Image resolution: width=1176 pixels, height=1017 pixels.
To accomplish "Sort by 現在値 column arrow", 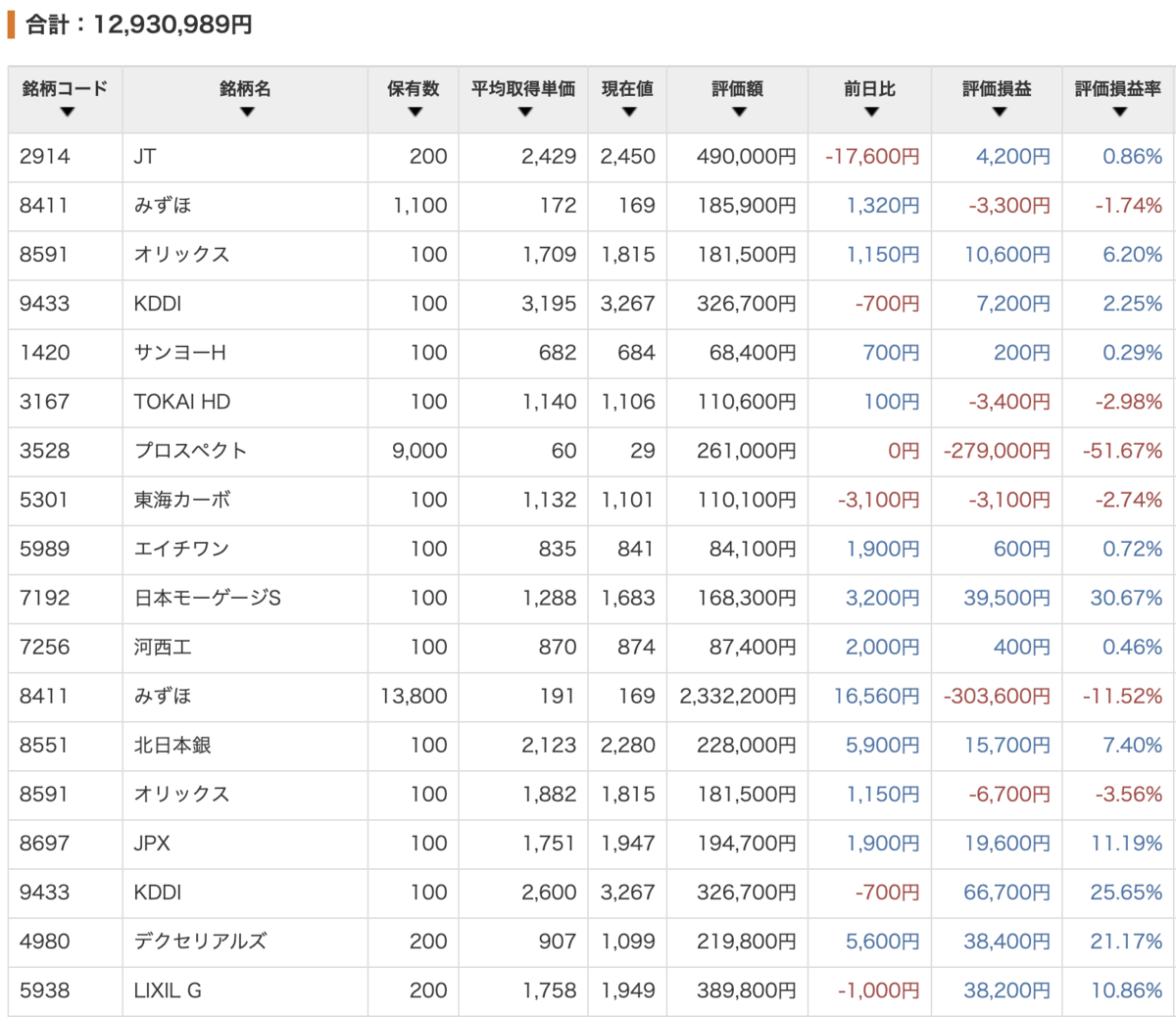I will [628, 112].
